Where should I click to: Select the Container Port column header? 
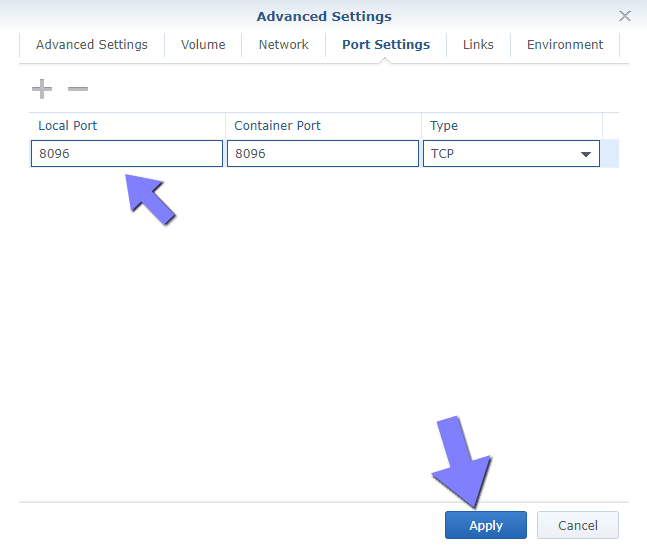click(324, 125)
